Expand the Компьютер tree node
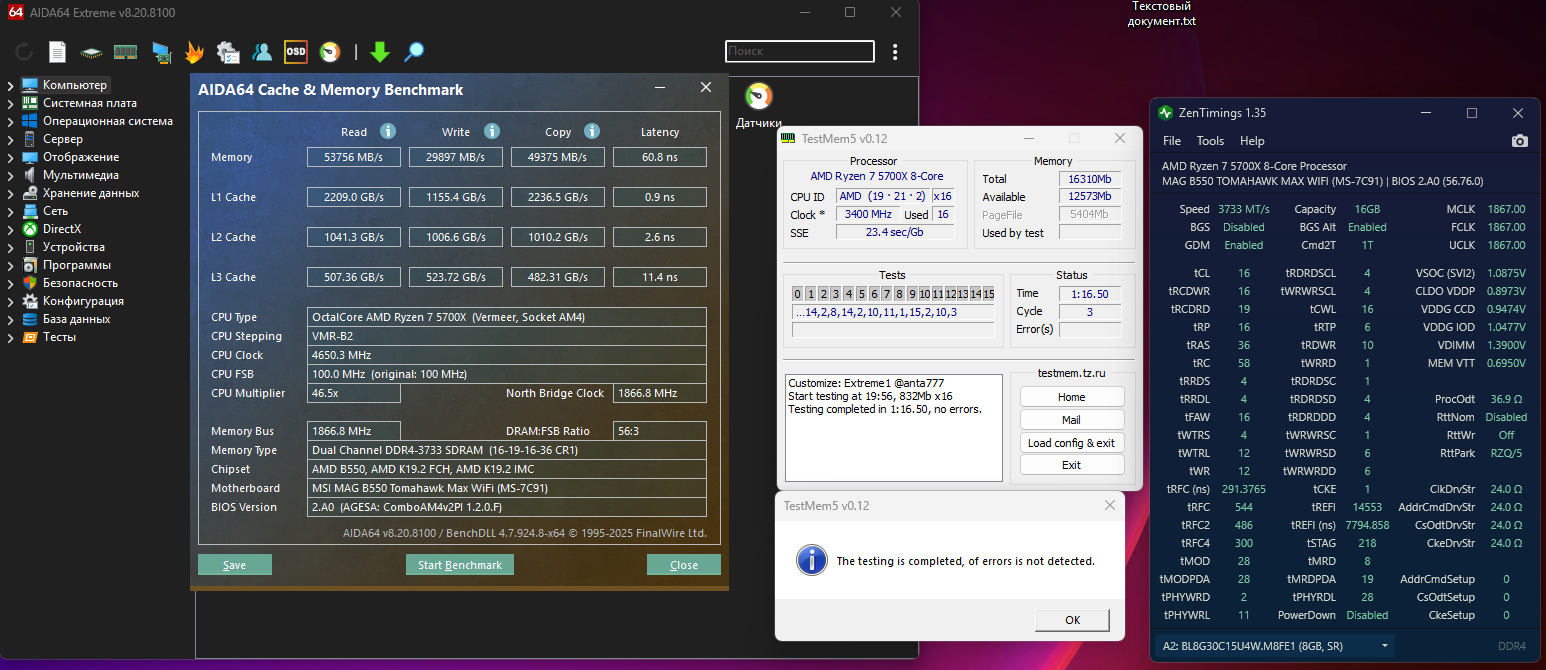This screenshot has height=670, width=1546. pyautogui.click(x=10, y=85)
